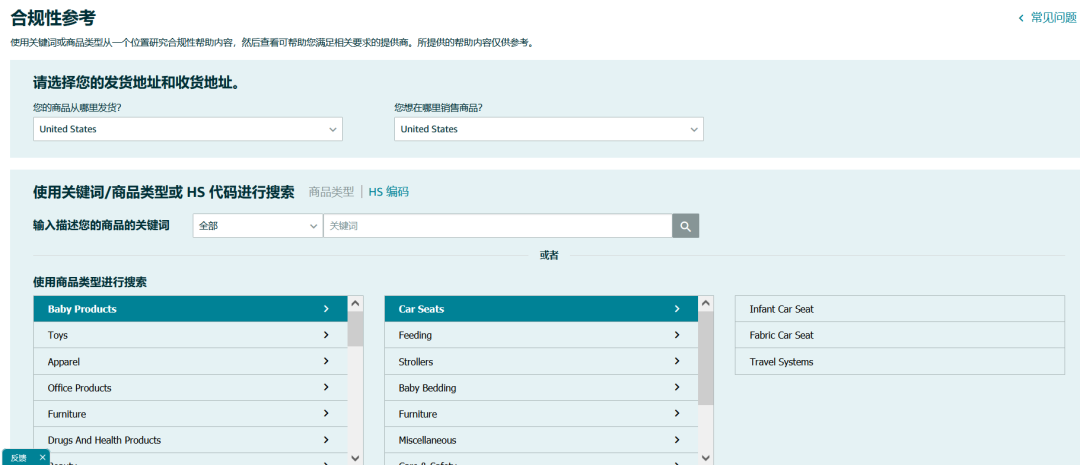Select the Miscellaneous subcategory
Image resolution: width=1080 pixels, height=465 pixels.
(x=541, y=440)
